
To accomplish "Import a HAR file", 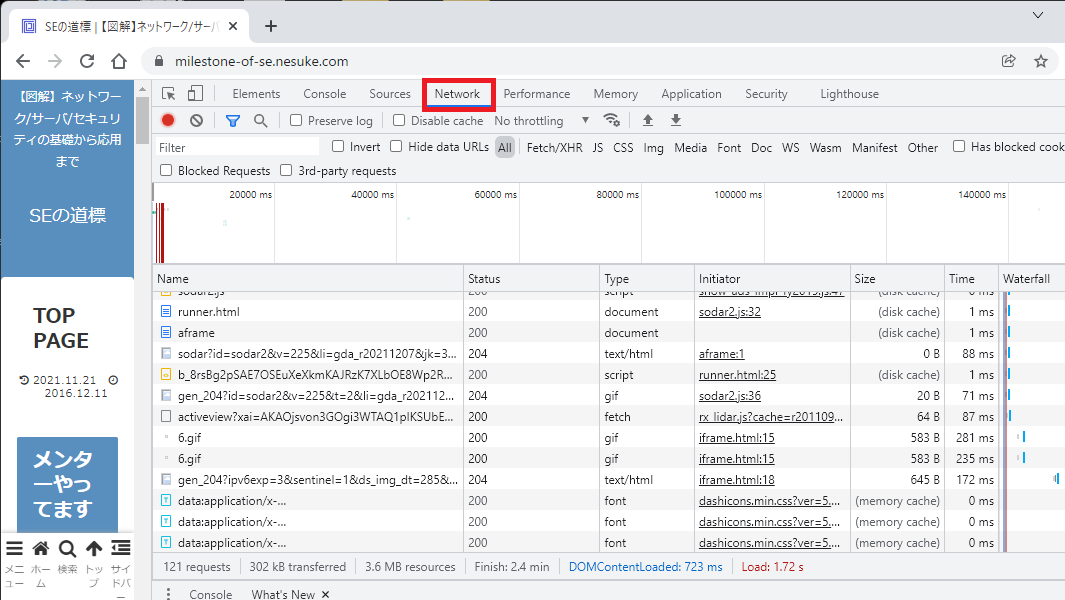I will coord(646,119).
